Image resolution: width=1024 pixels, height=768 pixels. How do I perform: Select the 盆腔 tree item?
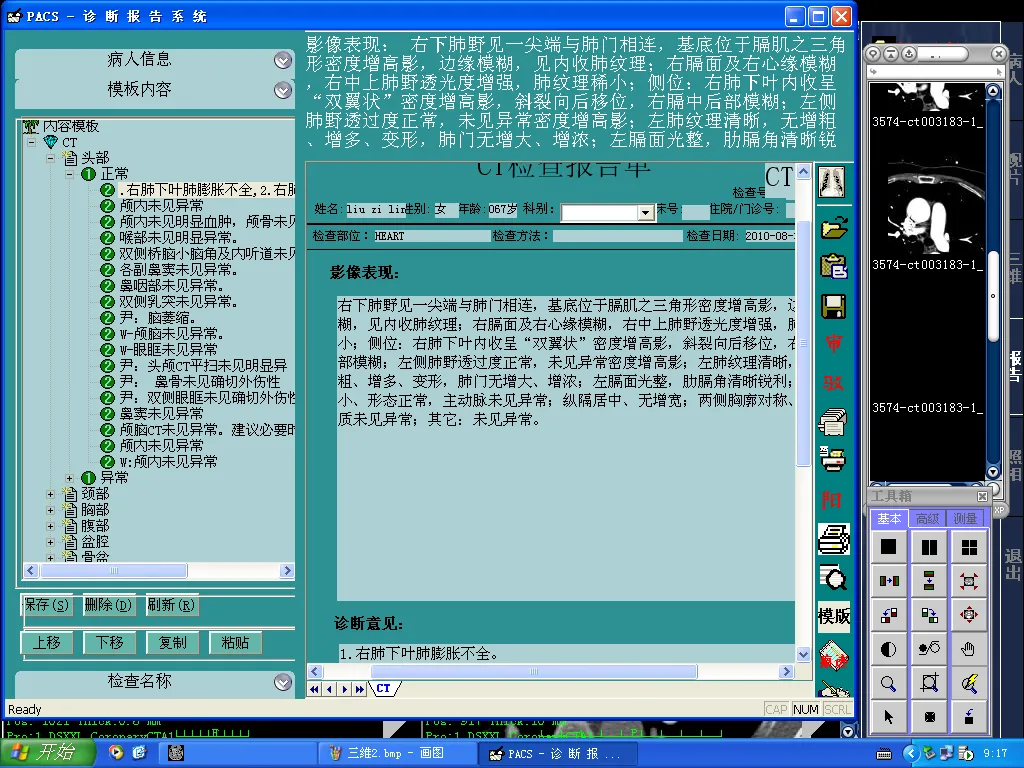(x=95, y=542)
